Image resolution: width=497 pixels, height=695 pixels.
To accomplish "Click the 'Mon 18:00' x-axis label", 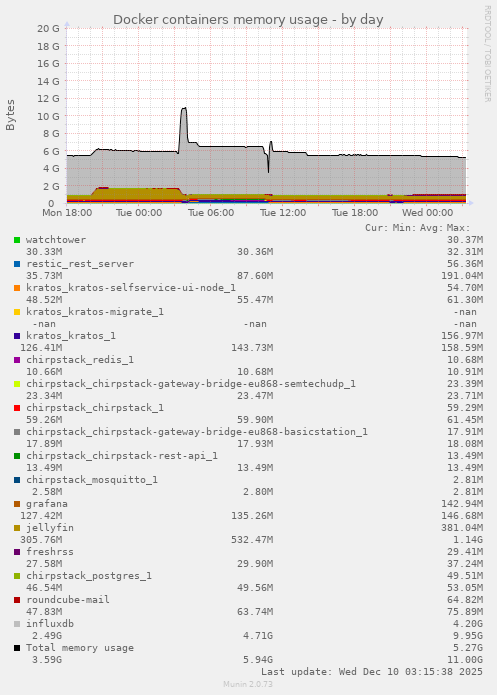I will click(67, 213).
